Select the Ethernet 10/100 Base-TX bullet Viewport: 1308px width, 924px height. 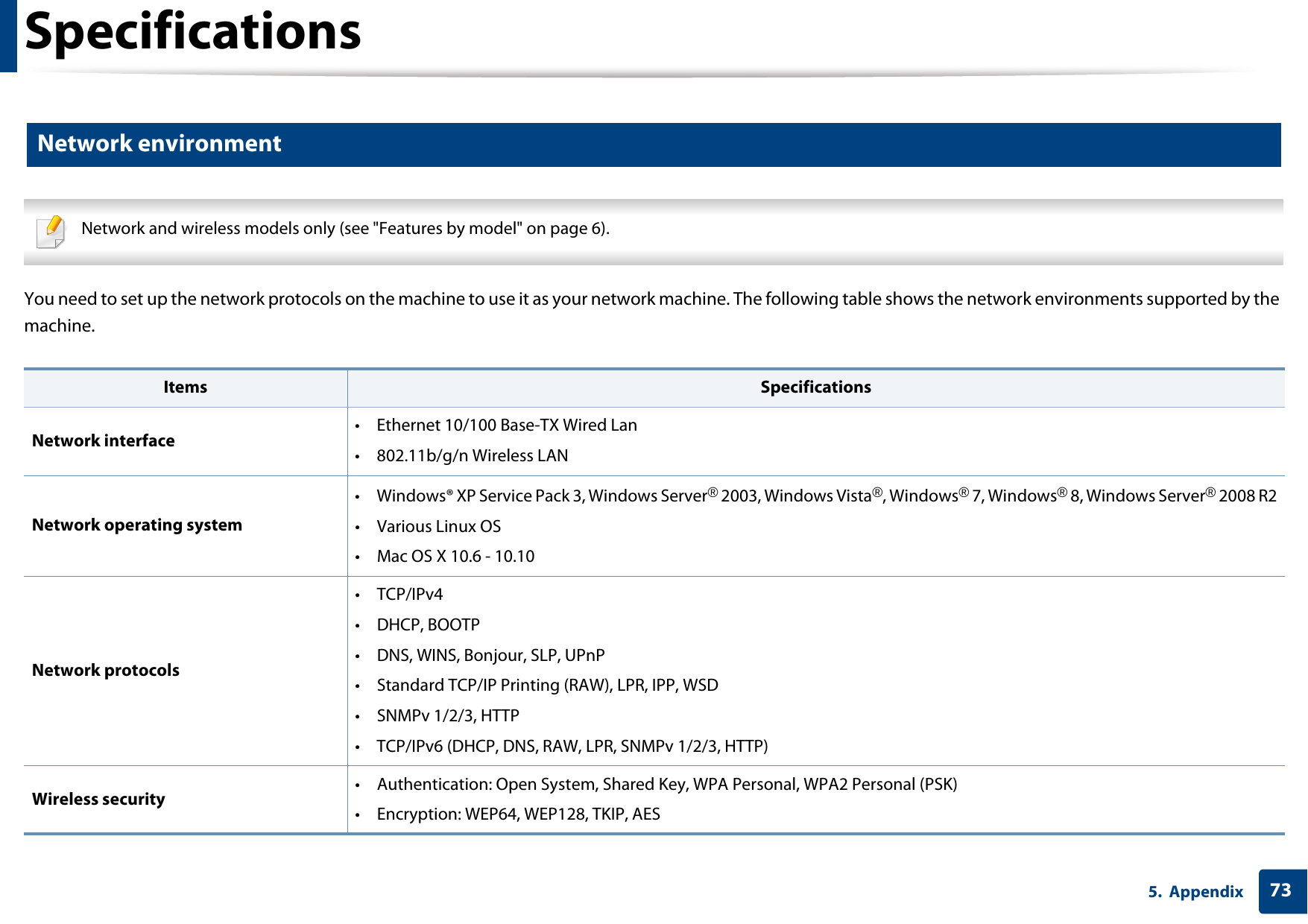tap(506, 425)
